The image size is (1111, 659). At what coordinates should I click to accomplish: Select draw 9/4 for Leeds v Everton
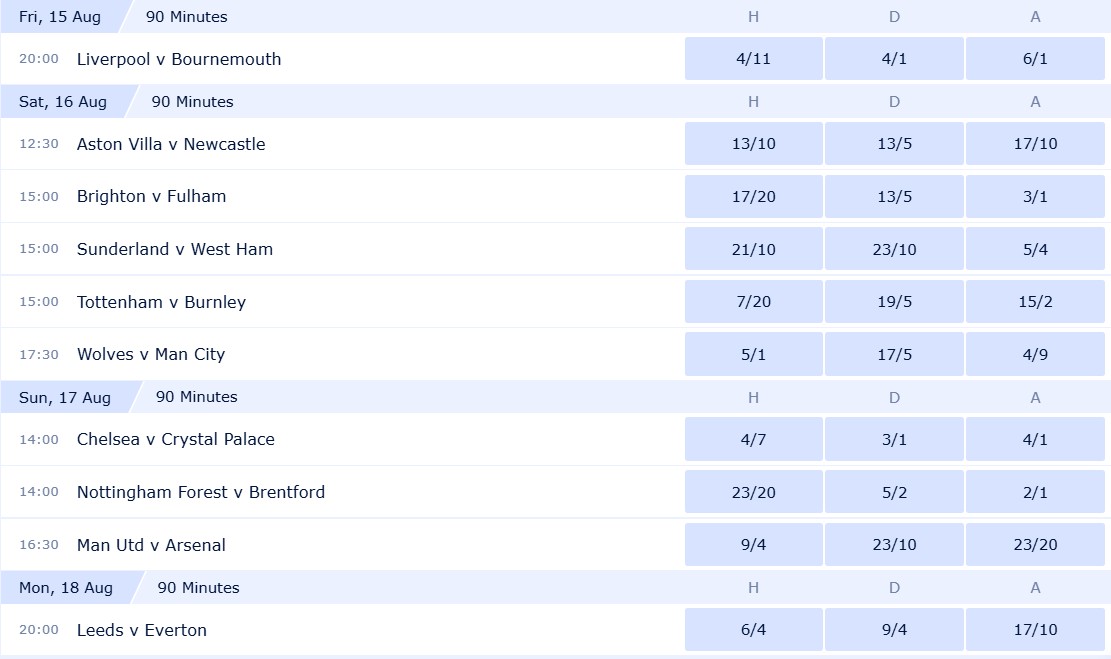click(894, 630)
